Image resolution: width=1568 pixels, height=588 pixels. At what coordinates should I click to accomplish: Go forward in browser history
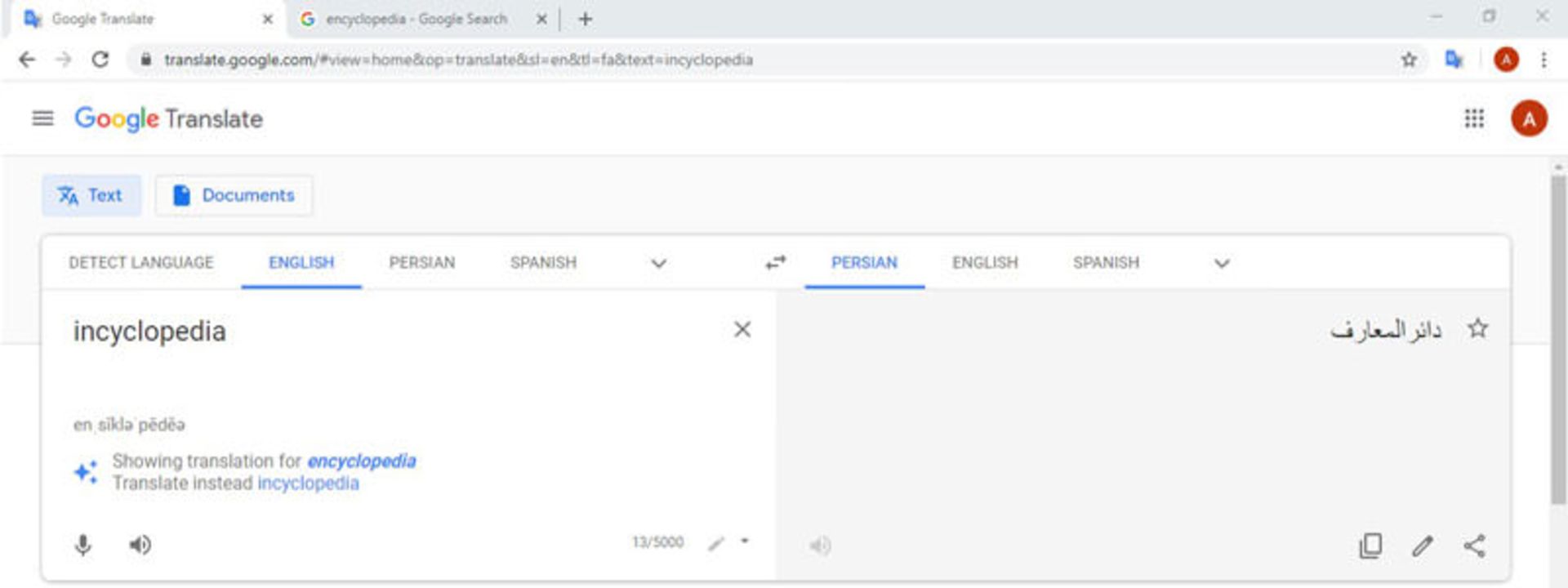[64, 60]
